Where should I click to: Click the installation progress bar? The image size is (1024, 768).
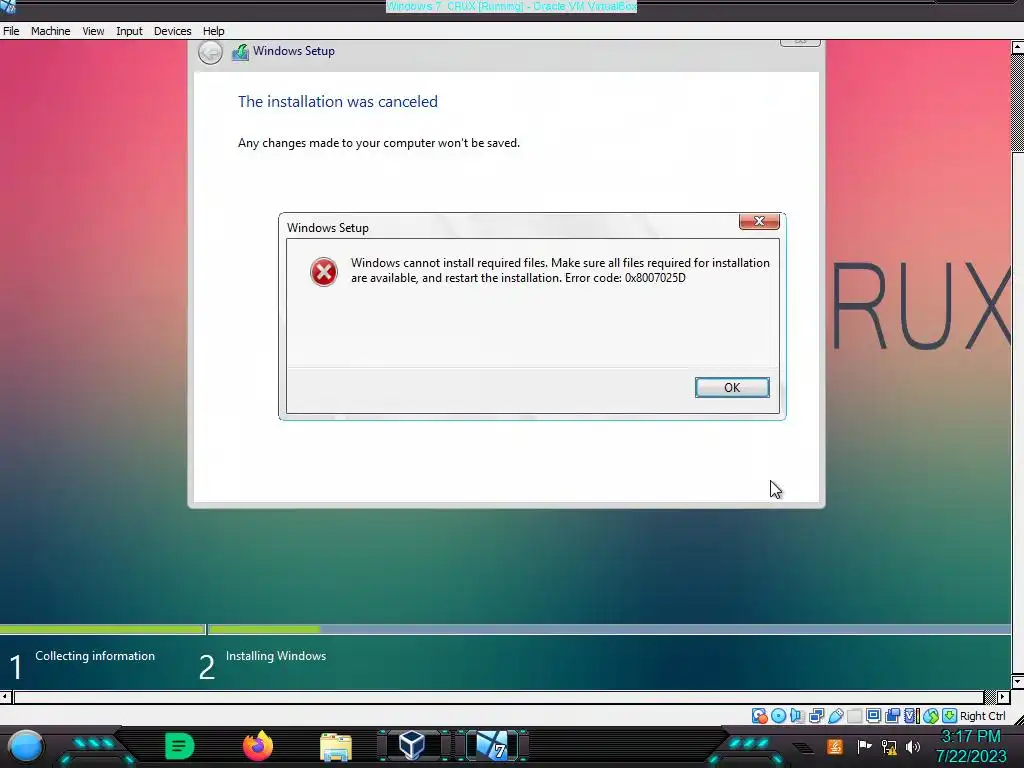click(x=505, y=630)
